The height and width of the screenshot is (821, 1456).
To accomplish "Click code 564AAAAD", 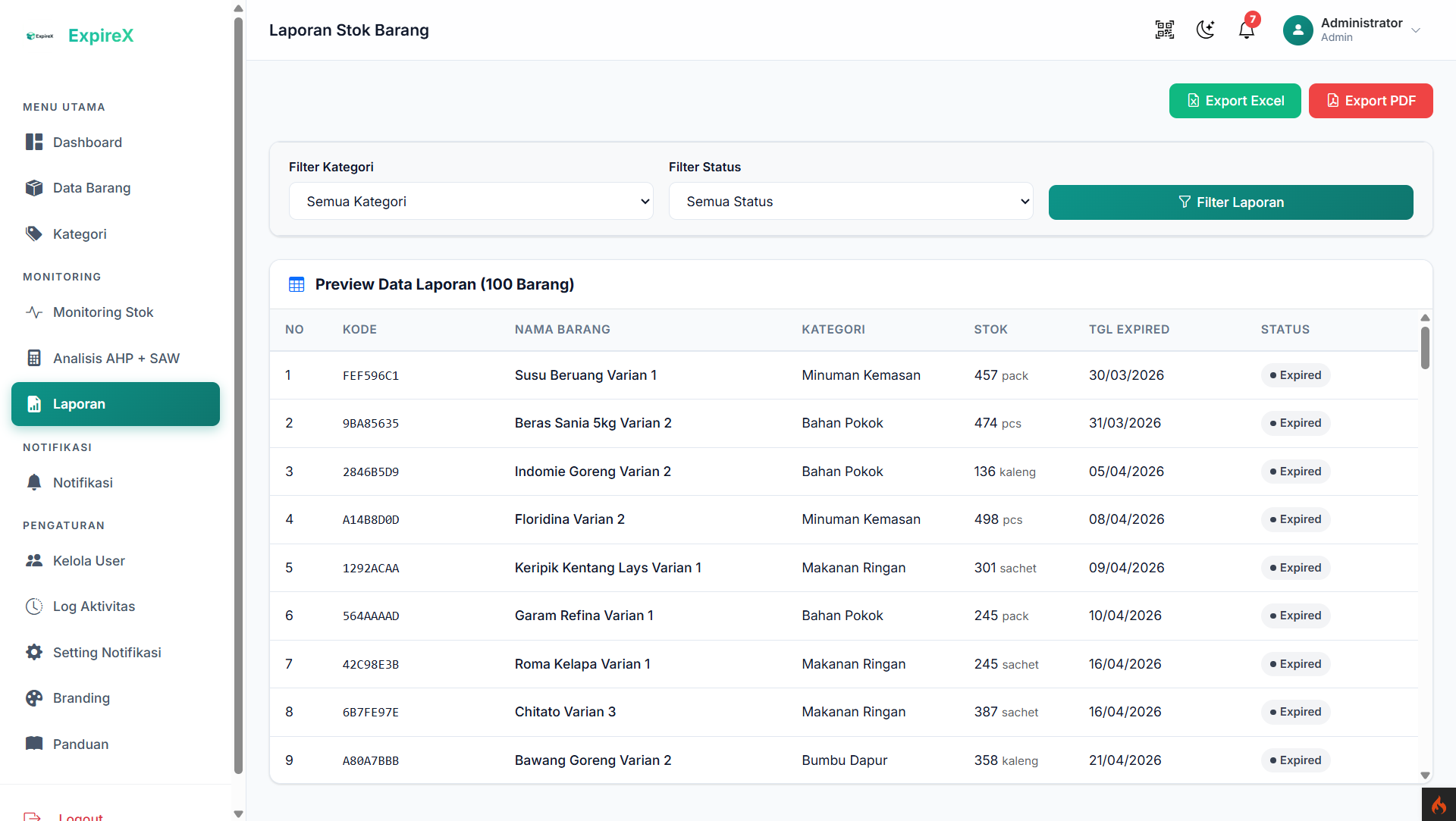I will [370, 616].
